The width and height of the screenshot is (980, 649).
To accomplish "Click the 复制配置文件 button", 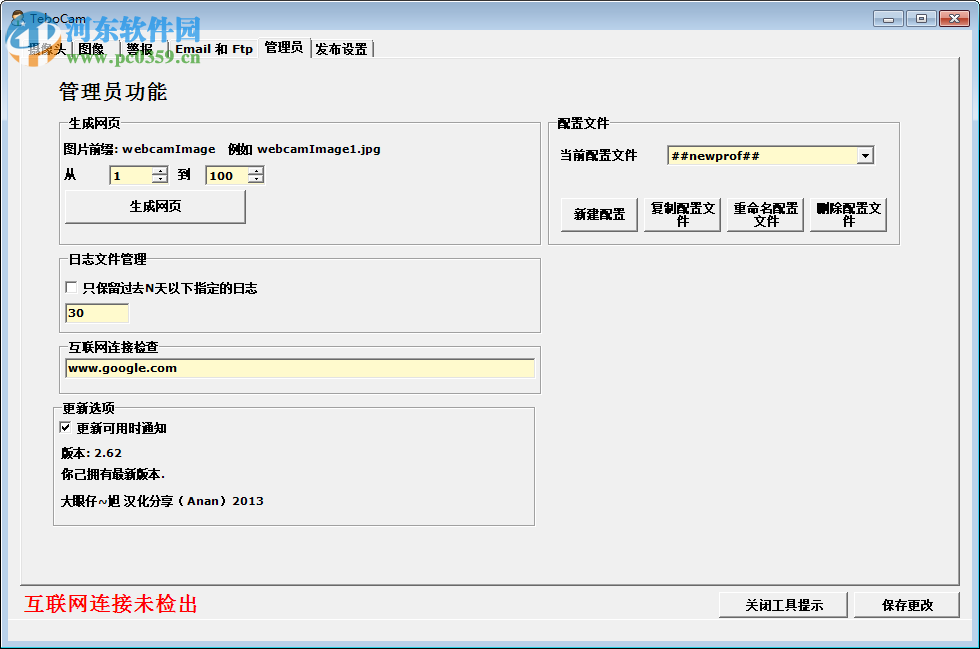I will pyautogui.click(x=682, y=214).
